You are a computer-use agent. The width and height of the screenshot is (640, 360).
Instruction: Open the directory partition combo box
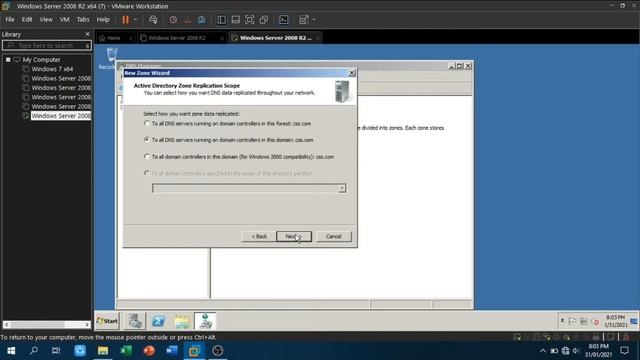[249, 188]
